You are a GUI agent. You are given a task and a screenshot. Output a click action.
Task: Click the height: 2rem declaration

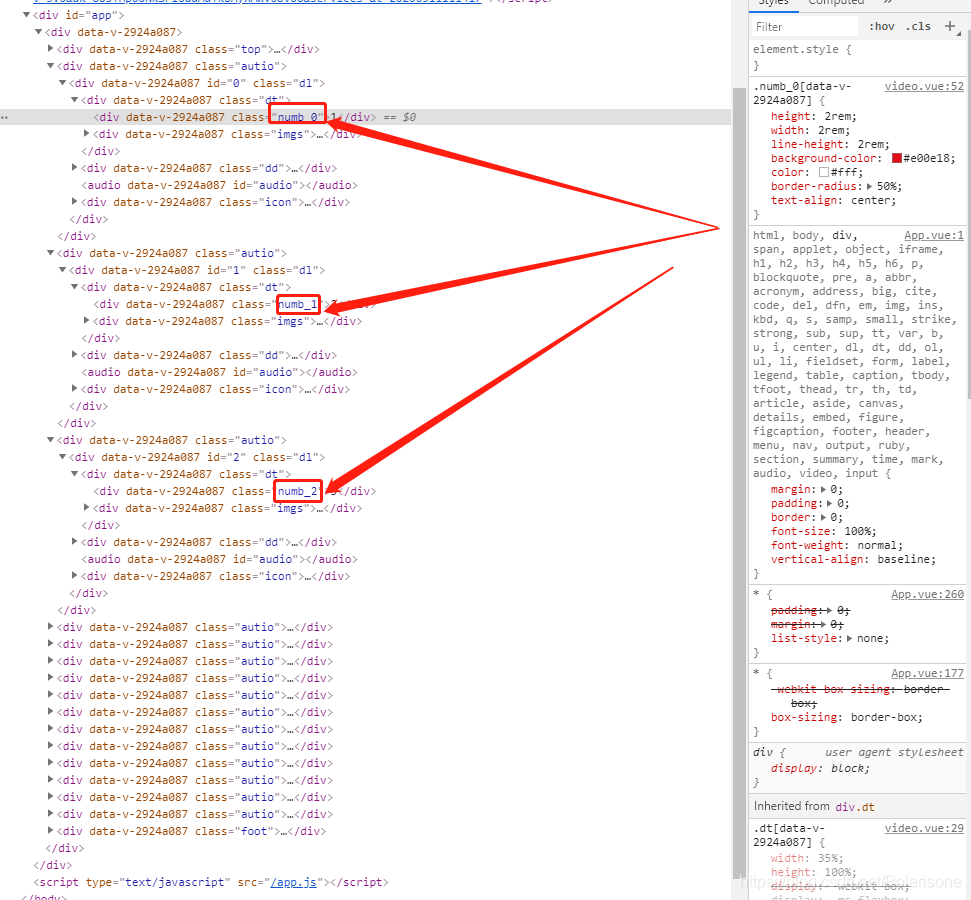[x=814, y=116]
